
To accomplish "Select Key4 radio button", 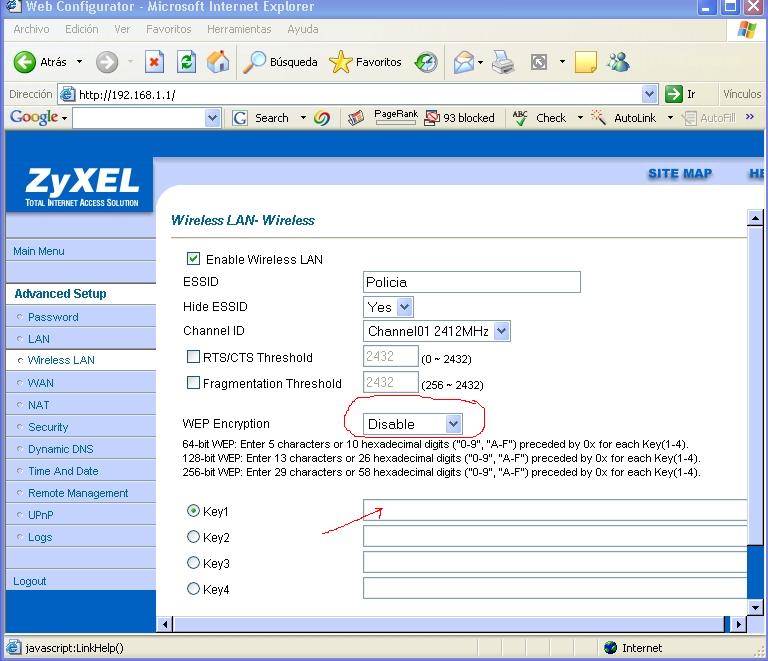I will click(x=193, y=588).
